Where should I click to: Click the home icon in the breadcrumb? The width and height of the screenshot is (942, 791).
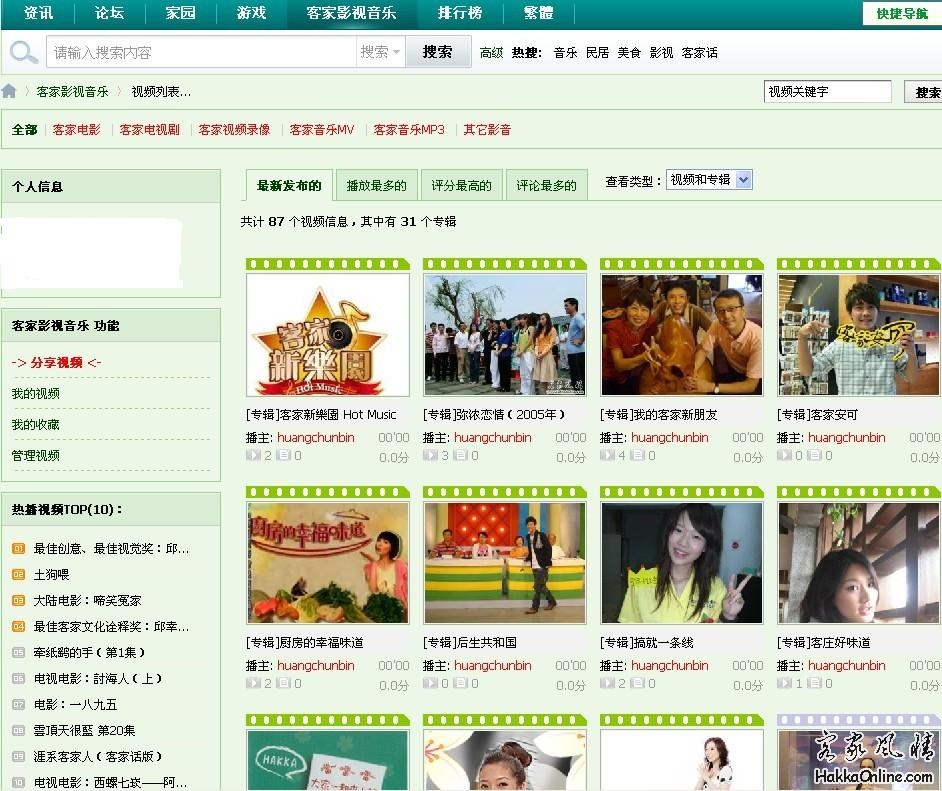coord(10,91)
